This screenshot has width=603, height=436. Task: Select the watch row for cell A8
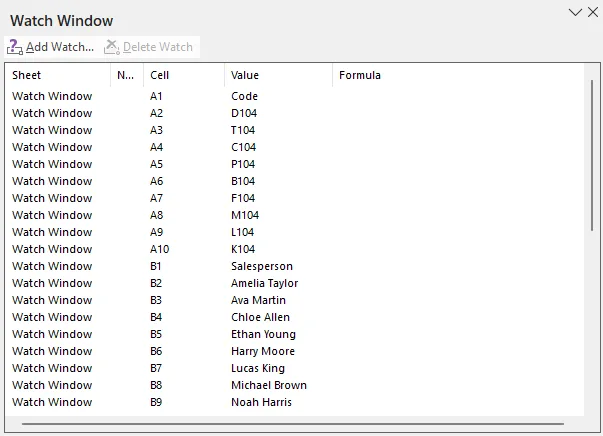click(294, 215)
